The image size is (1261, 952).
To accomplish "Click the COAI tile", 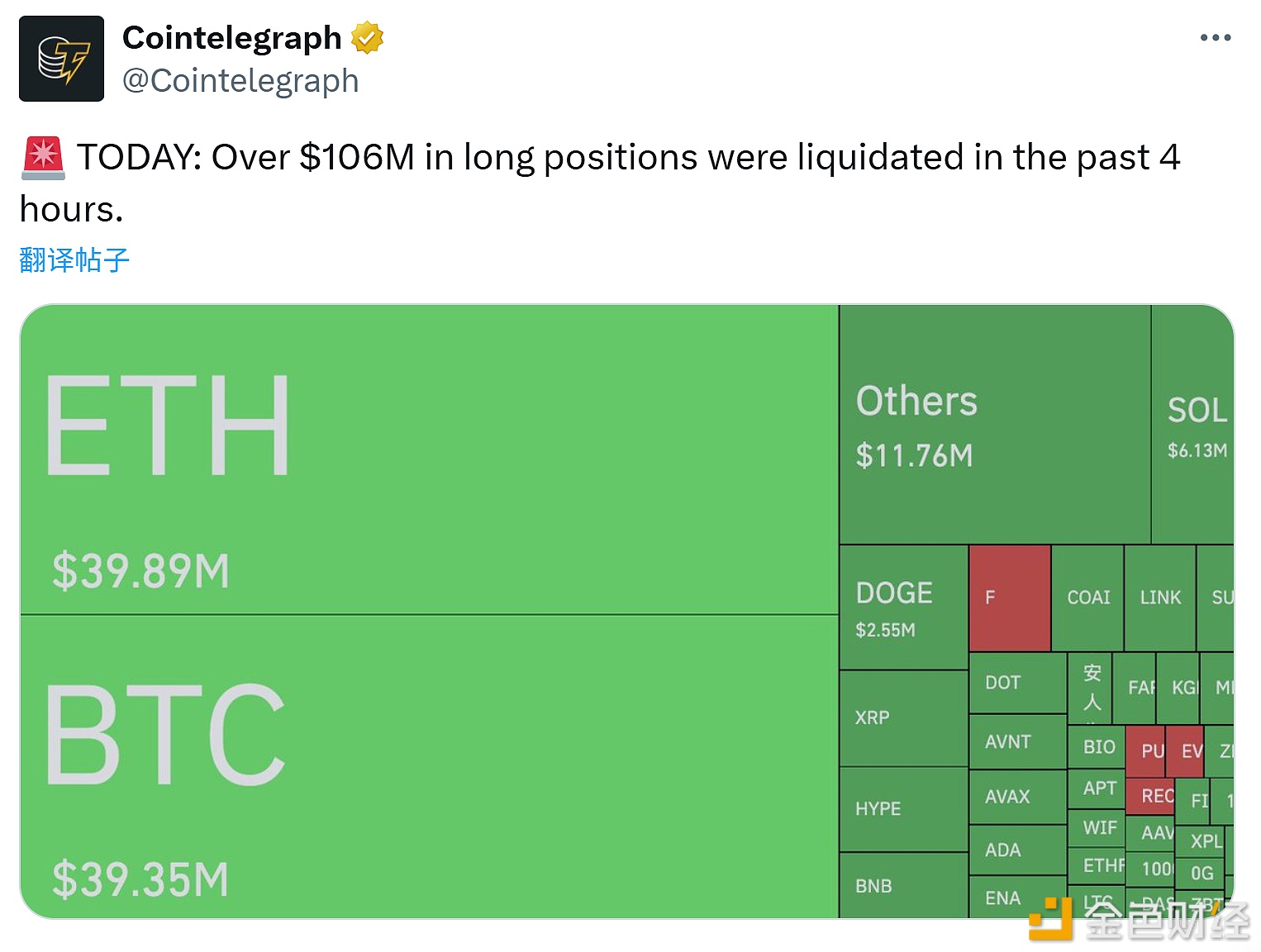I will pos(1087,597).
